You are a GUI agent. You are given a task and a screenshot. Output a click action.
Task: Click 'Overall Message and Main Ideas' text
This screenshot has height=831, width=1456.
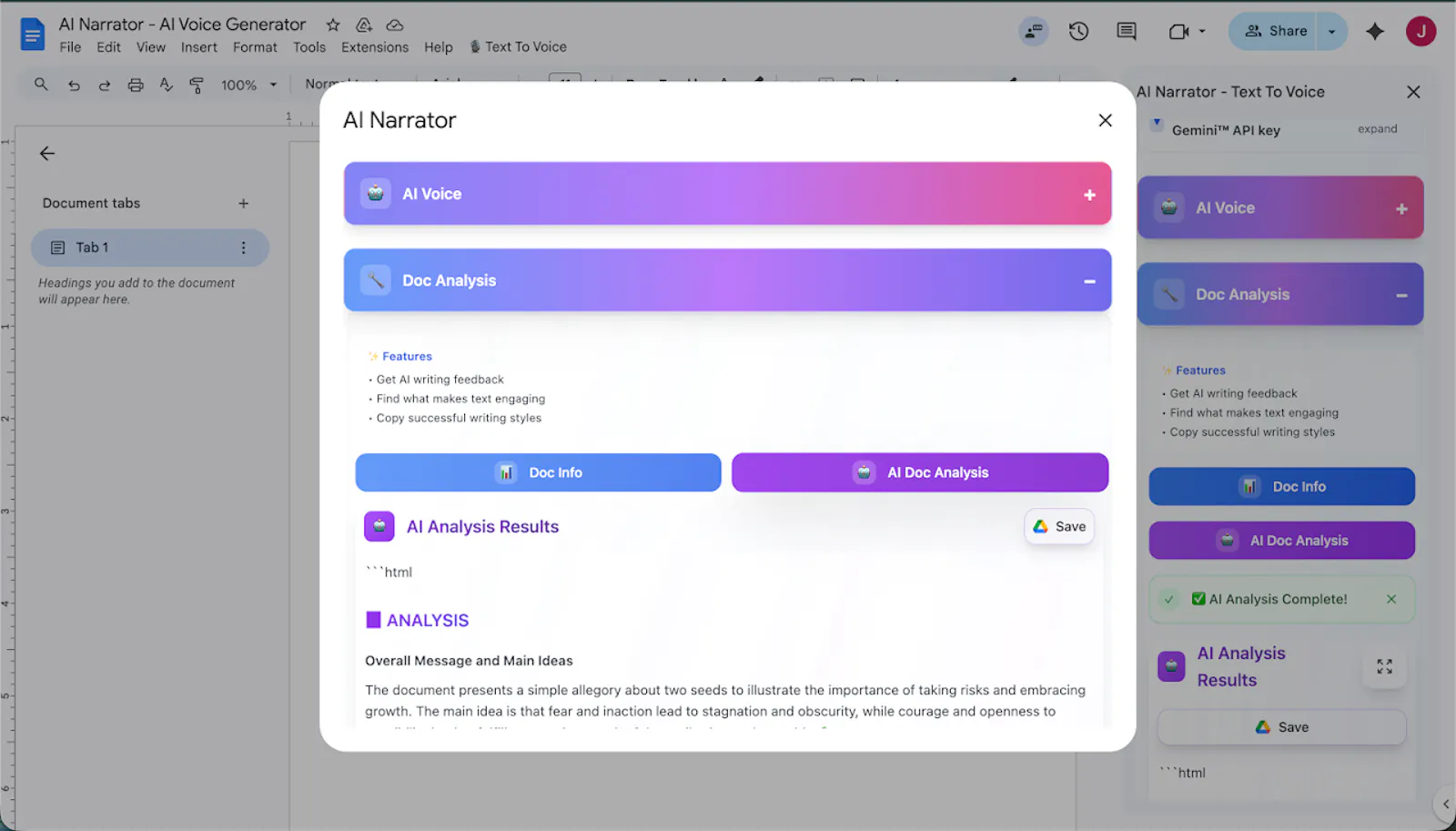pos(469,661)
